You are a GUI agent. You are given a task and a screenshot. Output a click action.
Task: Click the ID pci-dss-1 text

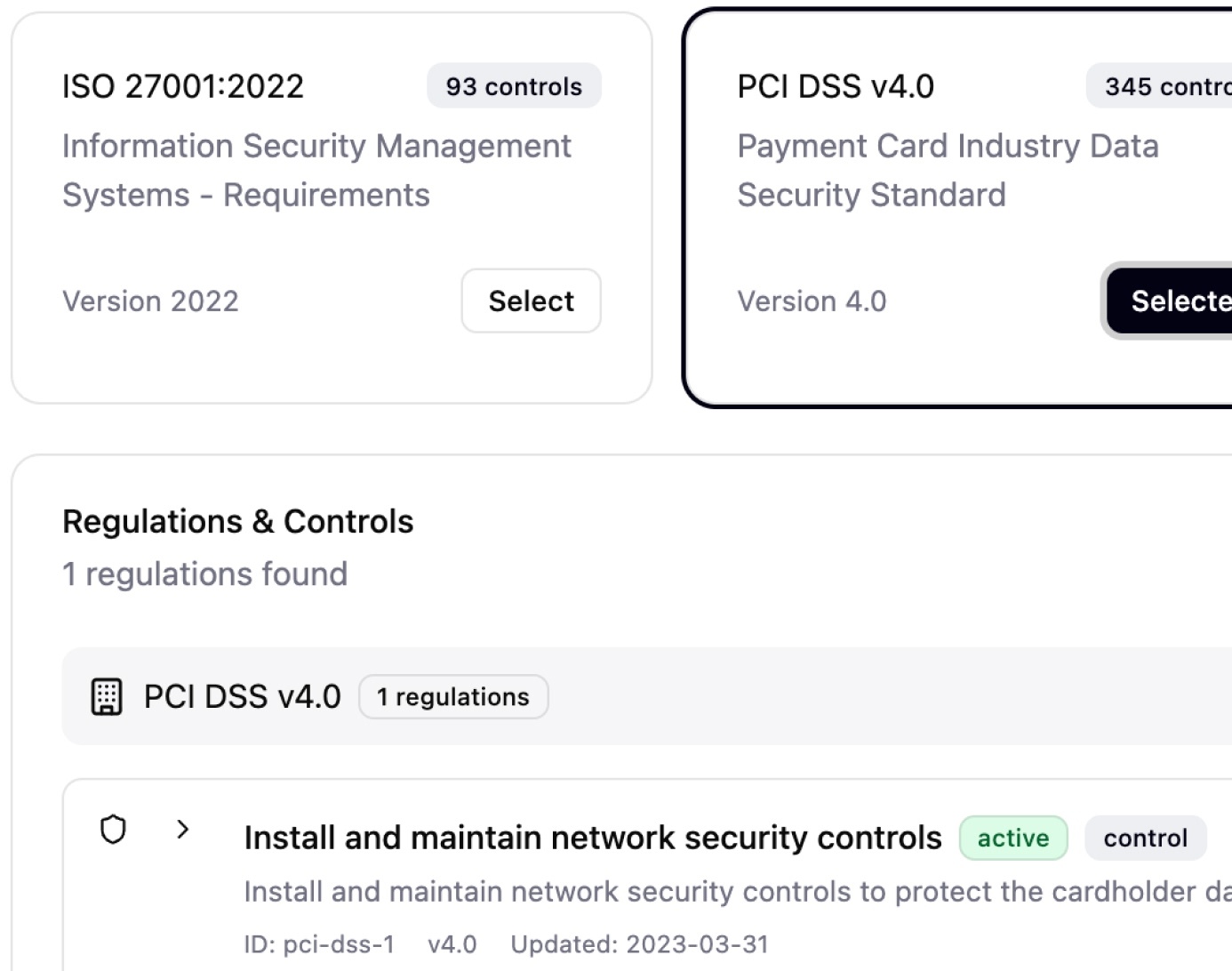[319, 944]
